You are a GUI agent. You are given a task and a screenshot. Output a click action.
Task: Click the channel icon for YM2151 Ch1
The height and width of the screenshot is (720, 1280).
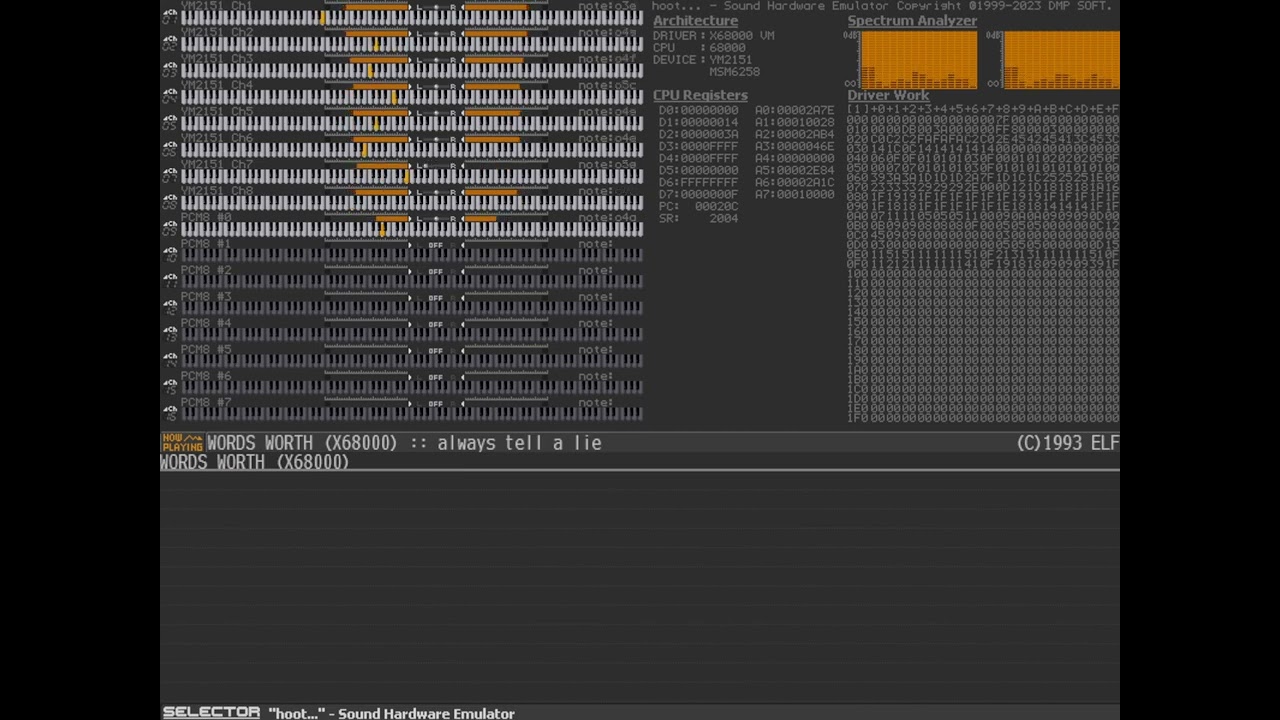point(170,15)
